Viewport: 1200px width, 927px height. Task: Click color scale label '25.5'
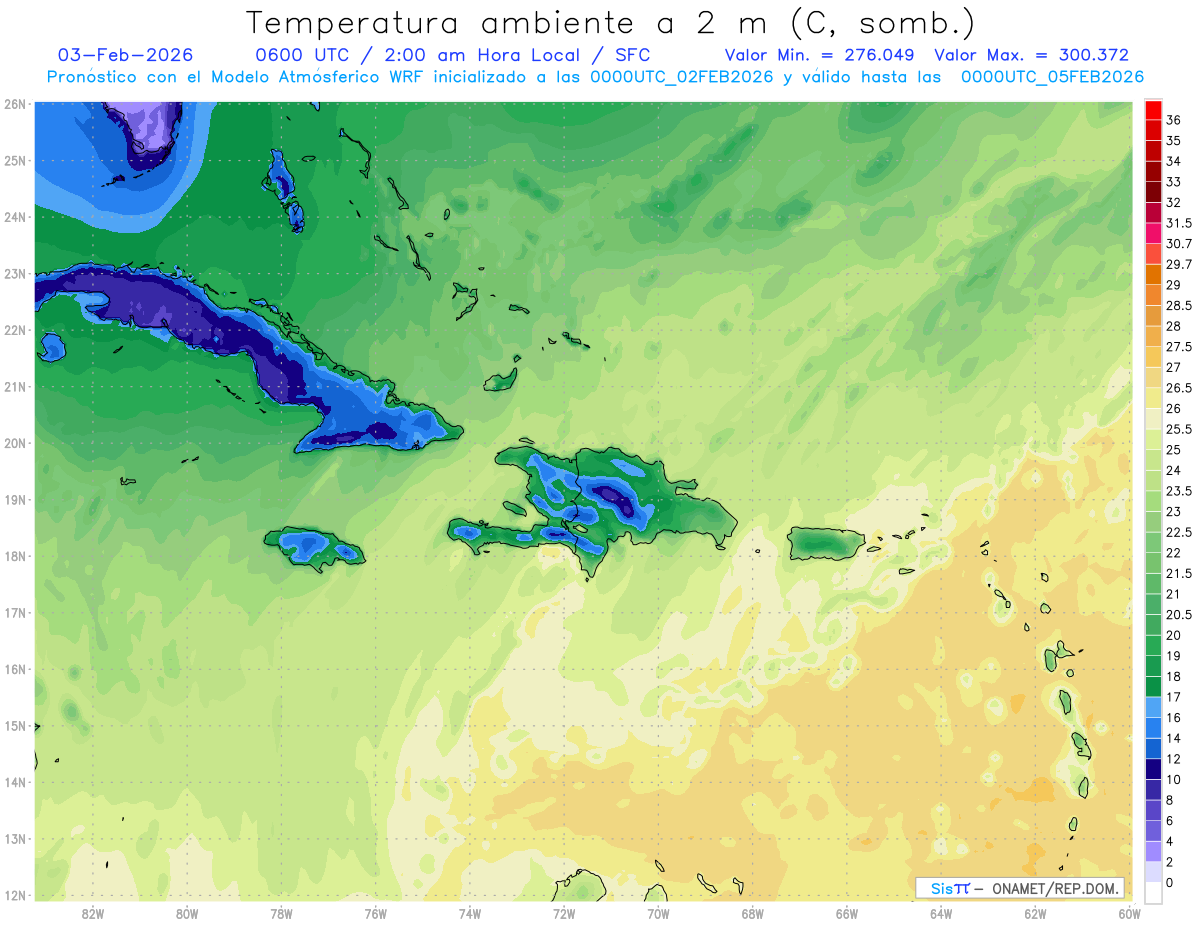point(1178,429)
